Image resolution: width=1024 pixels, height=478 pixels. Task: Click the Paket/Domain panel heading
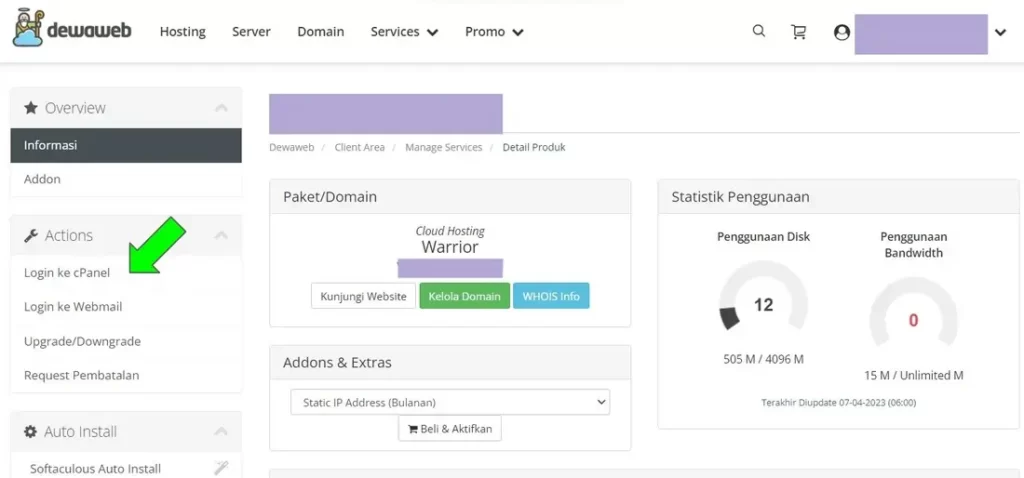330,197
